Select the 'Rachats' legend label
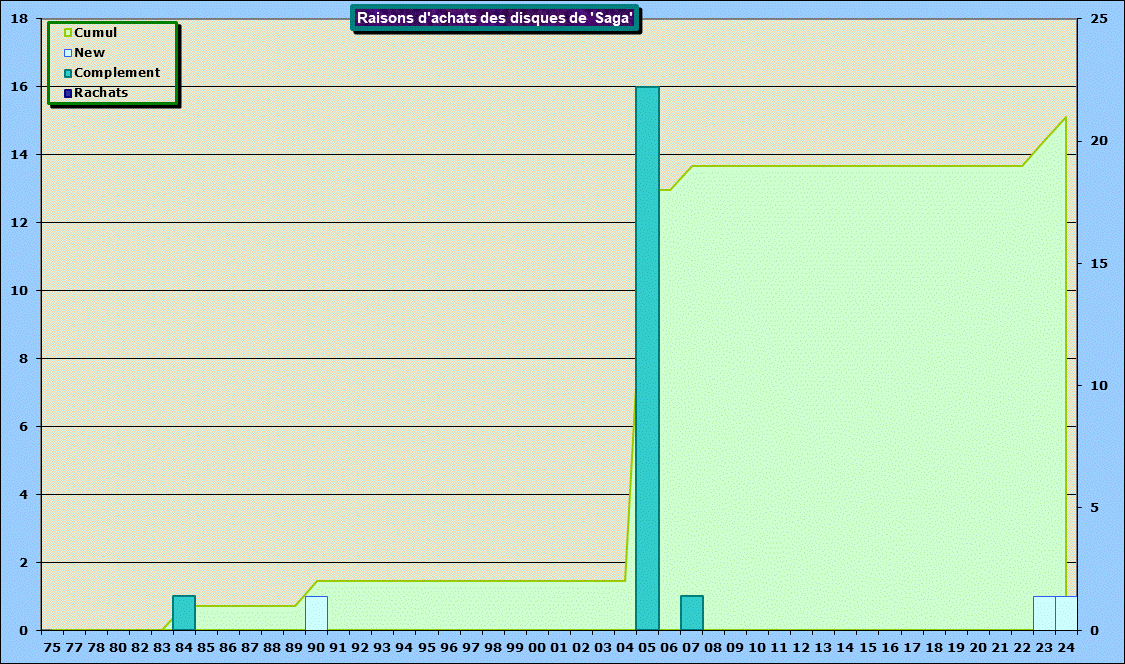Image resolution: width=1125 pixels, height=664 pixels. (101, 93)
